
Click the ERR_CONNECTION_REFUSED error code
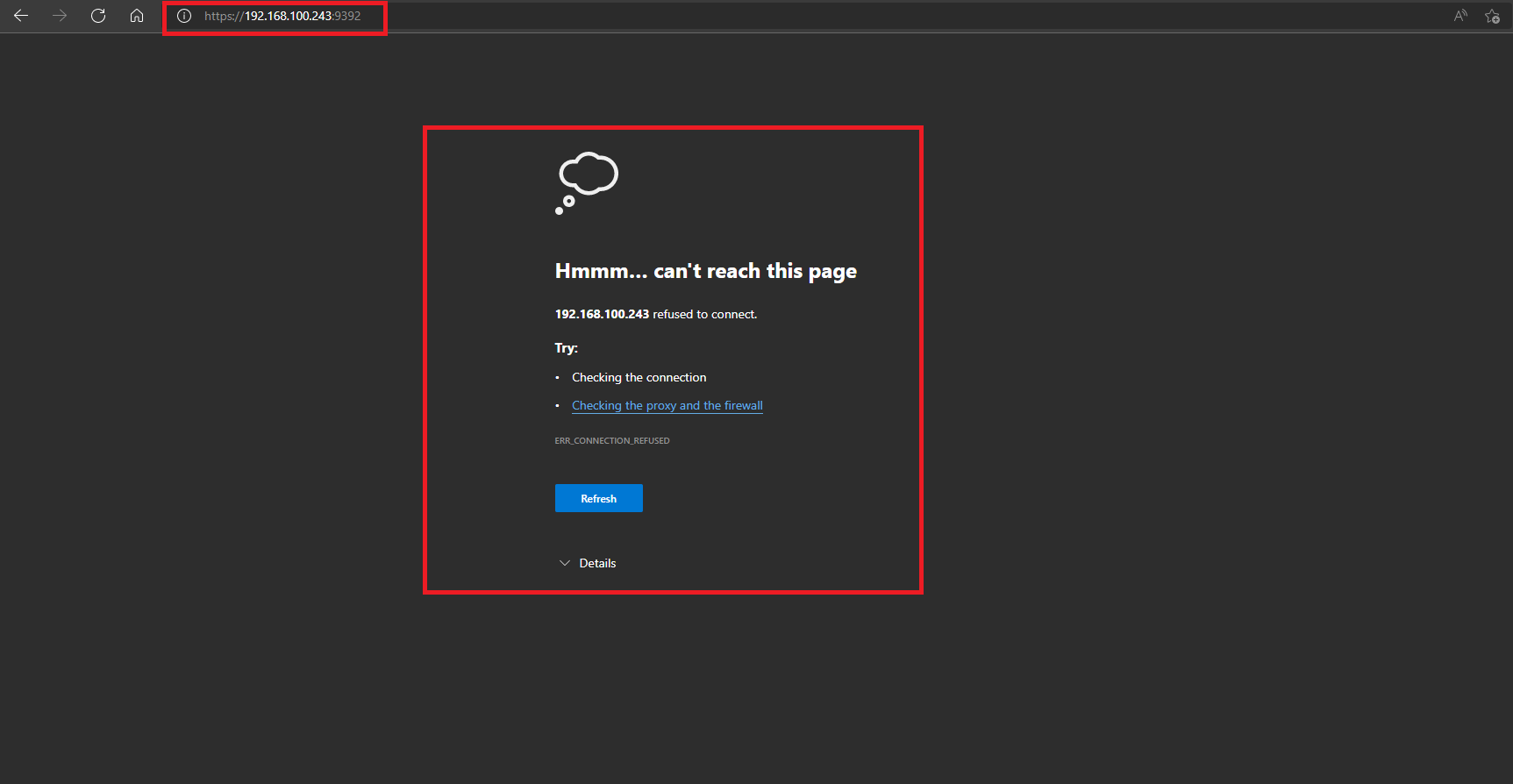[611, 441]
